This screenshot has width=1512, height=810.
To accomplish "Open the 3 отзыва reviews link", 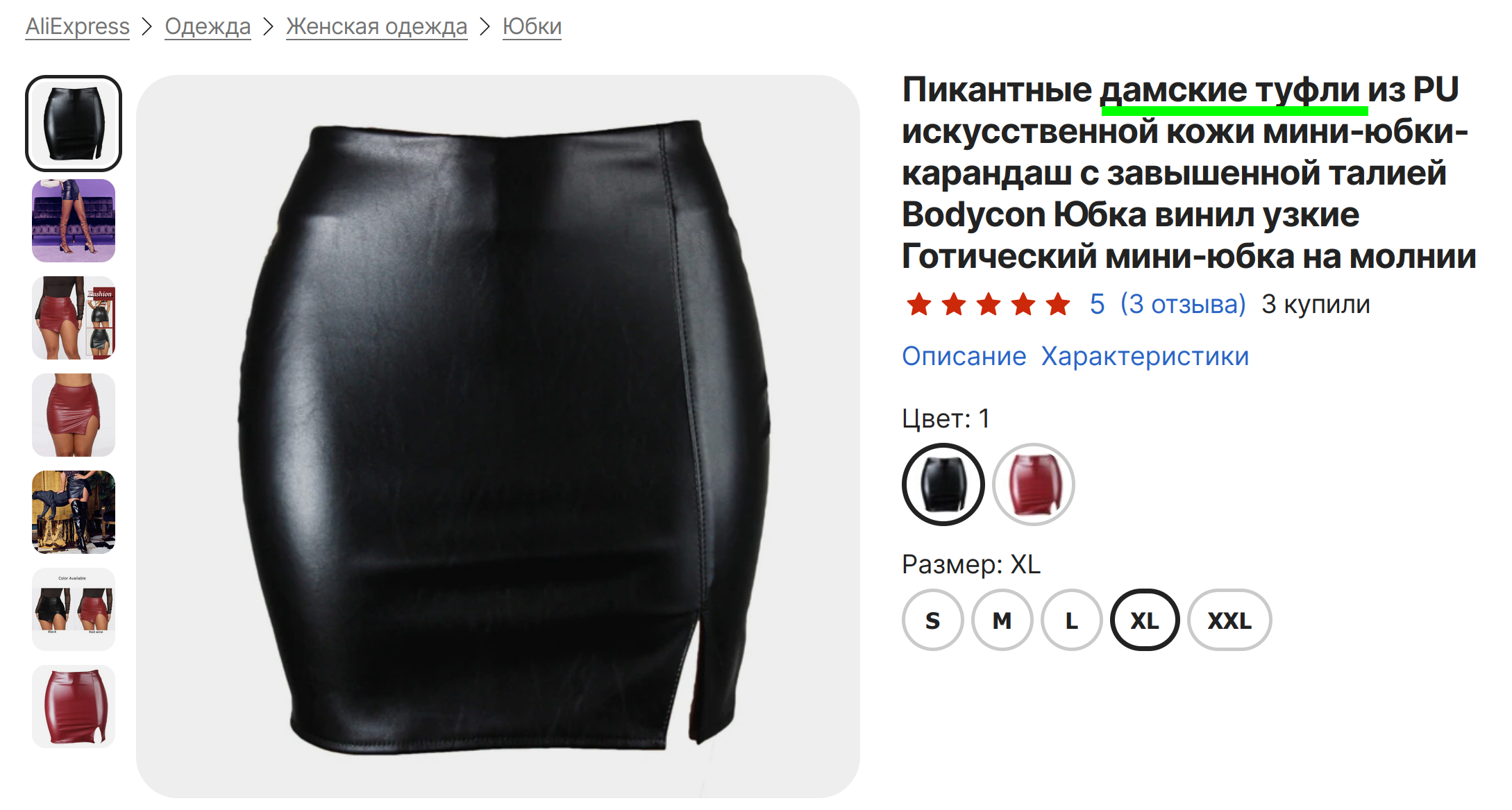I will click(x=1183, y=304).
